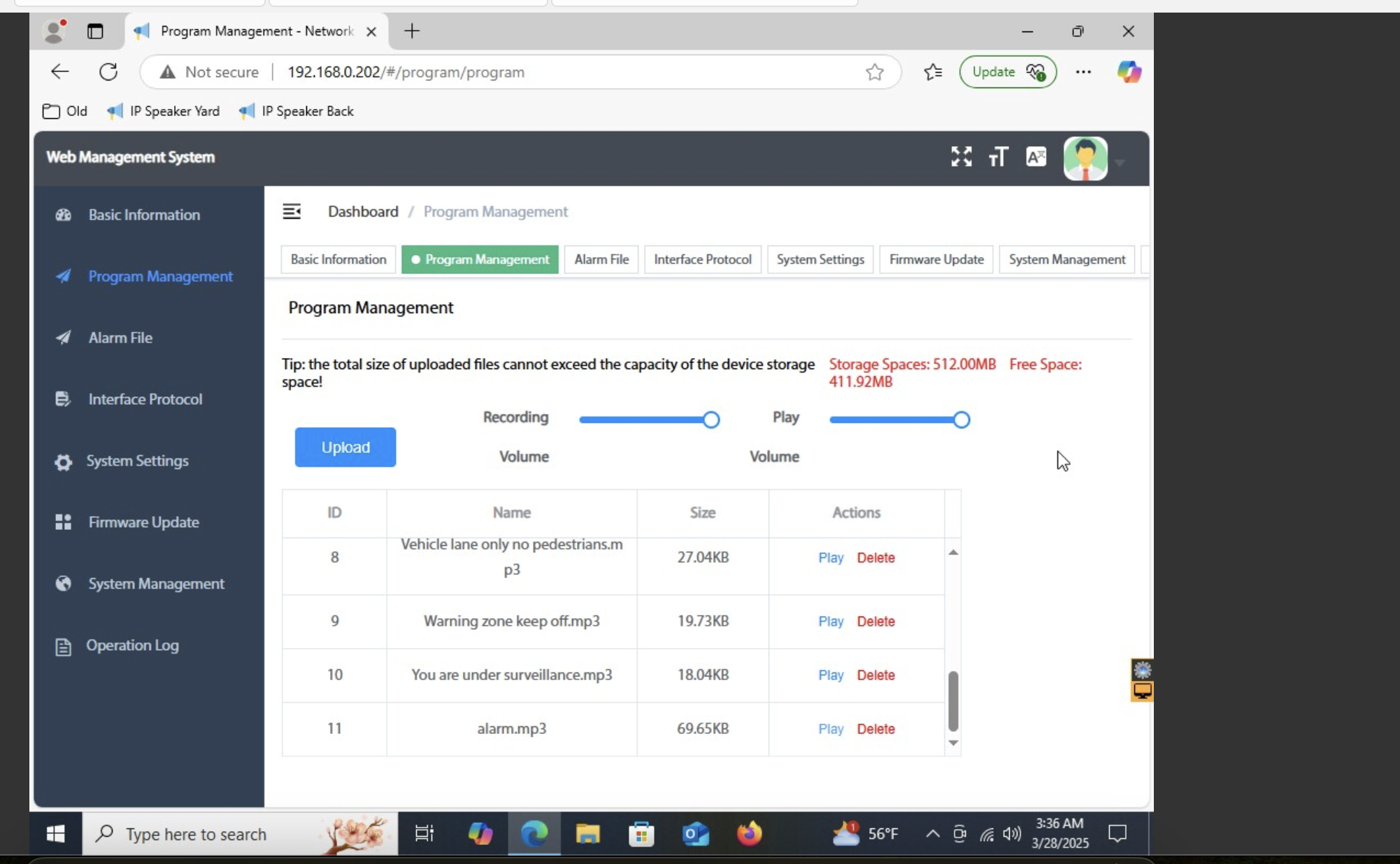Toggle fullscreen mode icon in header
The height and width of the screenshot is (864, 1400).
[x=961, y=157]
